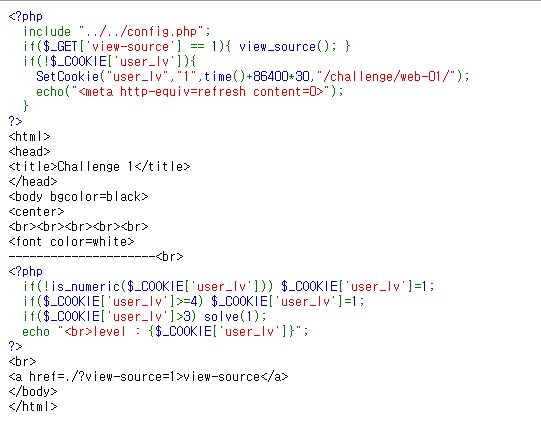Click the <center> tag line

pyautogui.click(x=37, y=212)
